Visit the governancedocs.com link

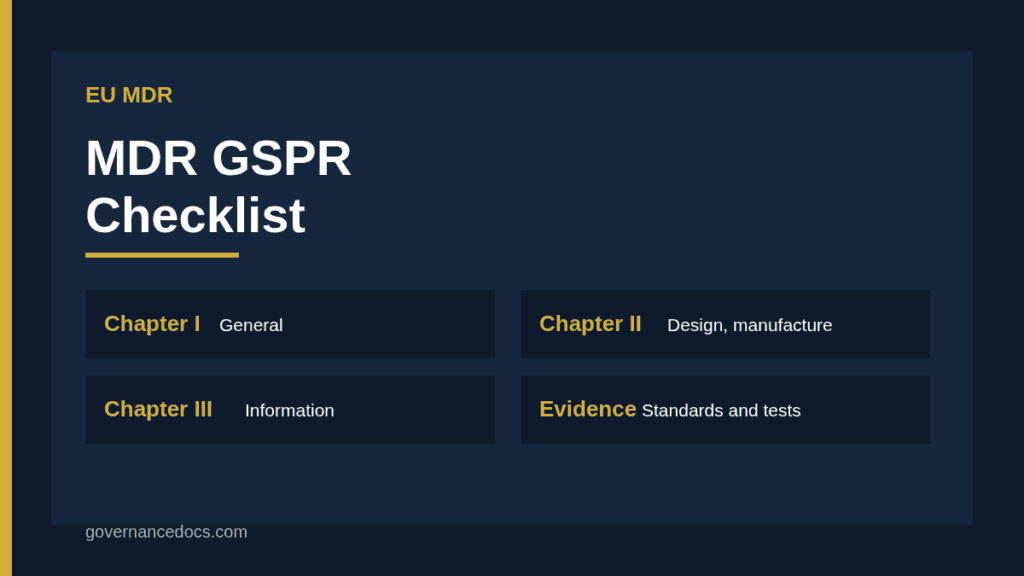pyautogui.click(x=167, y=532)
